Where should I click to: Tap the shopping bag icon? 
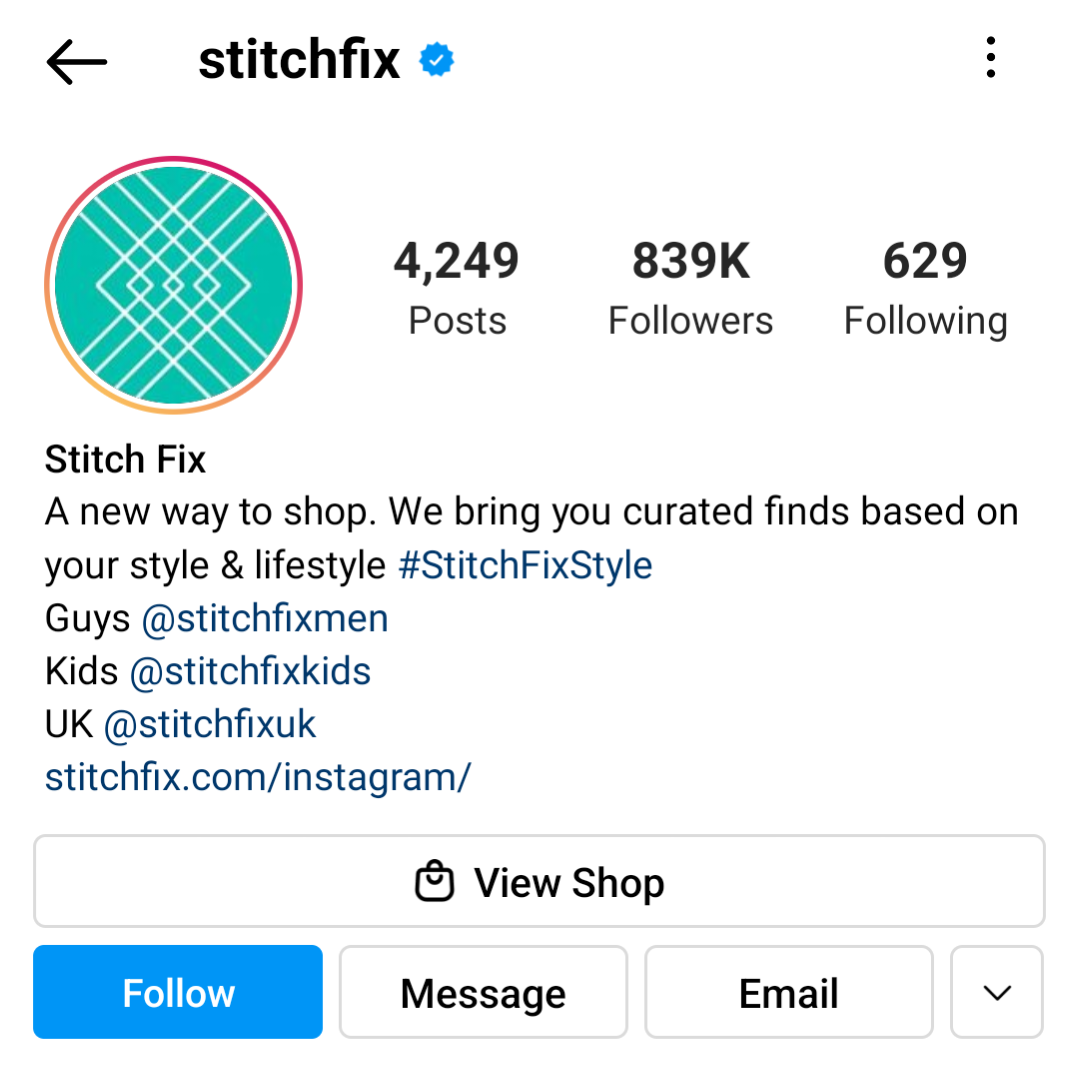click(x=434, y=881)
